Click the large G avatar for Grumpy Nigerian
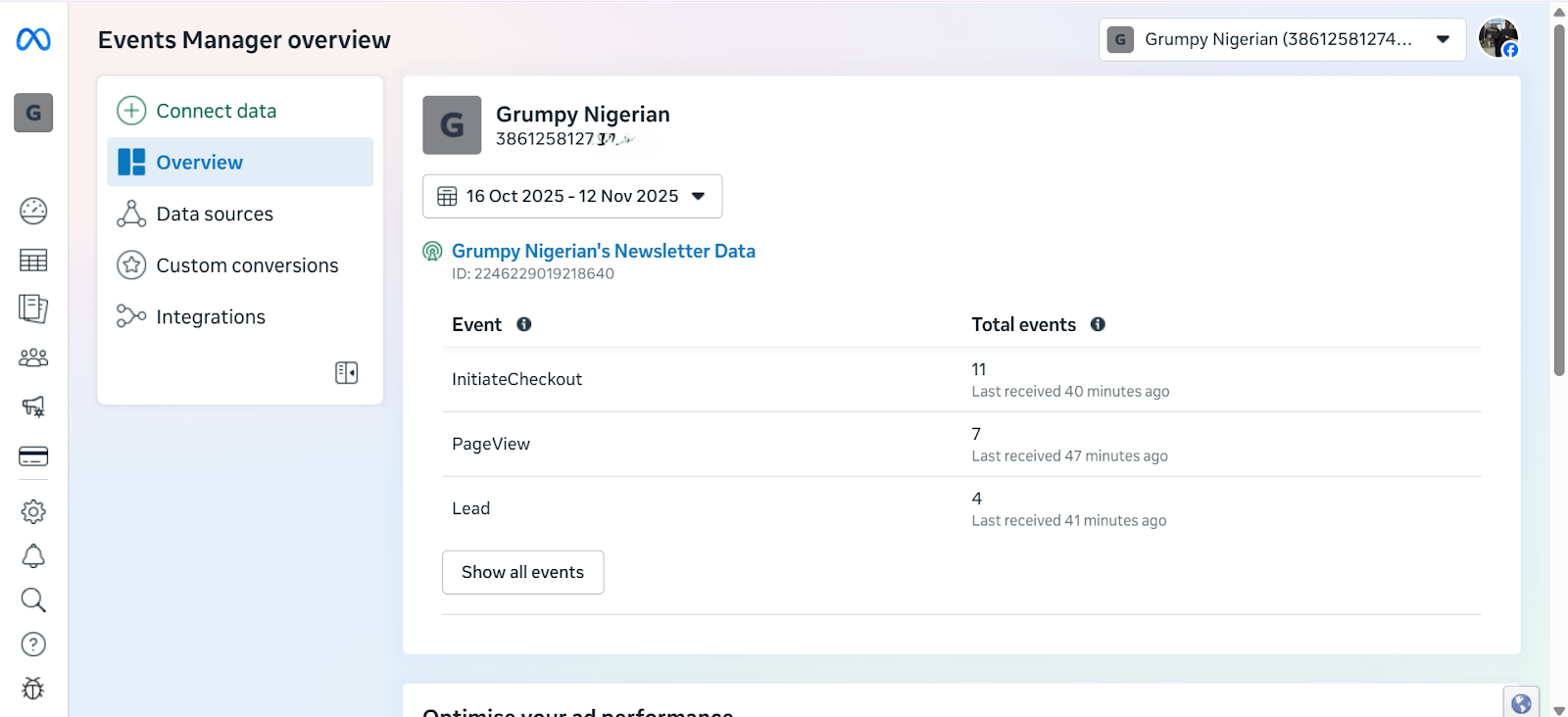Image resolution: width=1568 pixels, height=717 pixels. pos(452,125)
